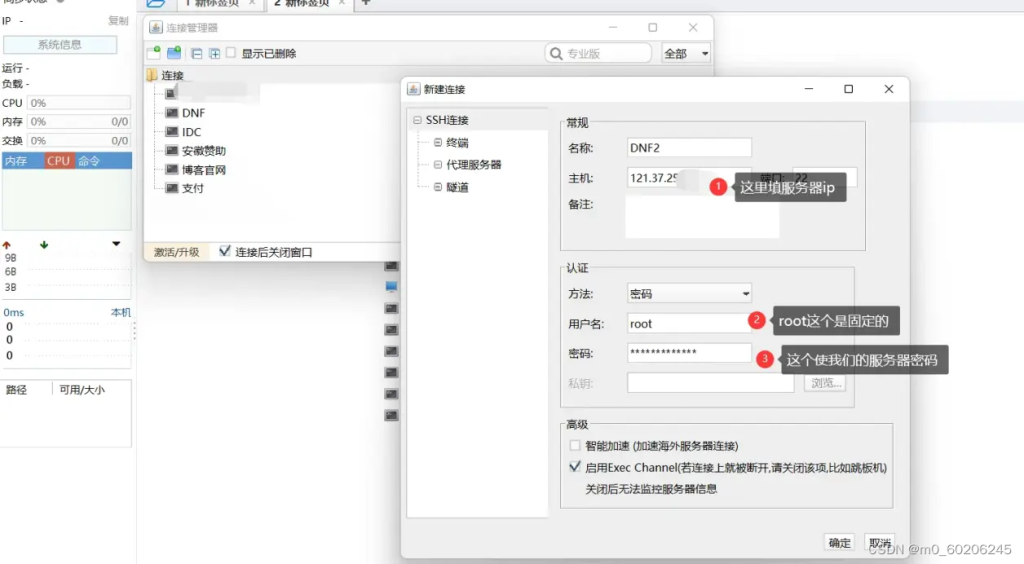The height and width of the screenshot is (564, 1024).
Task: Click the 主机 IP address field
Action: point(689,178)
